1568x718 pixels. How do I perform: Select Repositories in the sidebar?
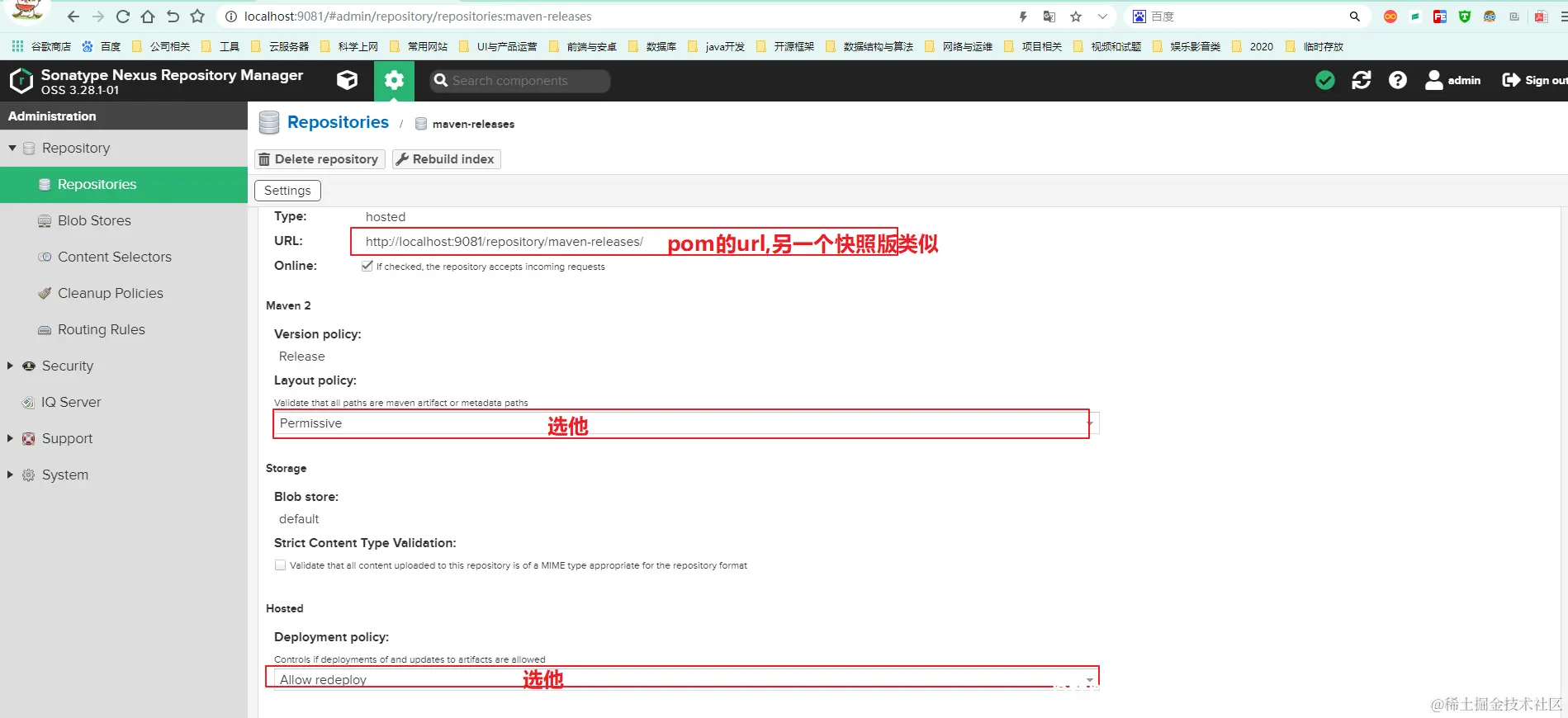124,184
